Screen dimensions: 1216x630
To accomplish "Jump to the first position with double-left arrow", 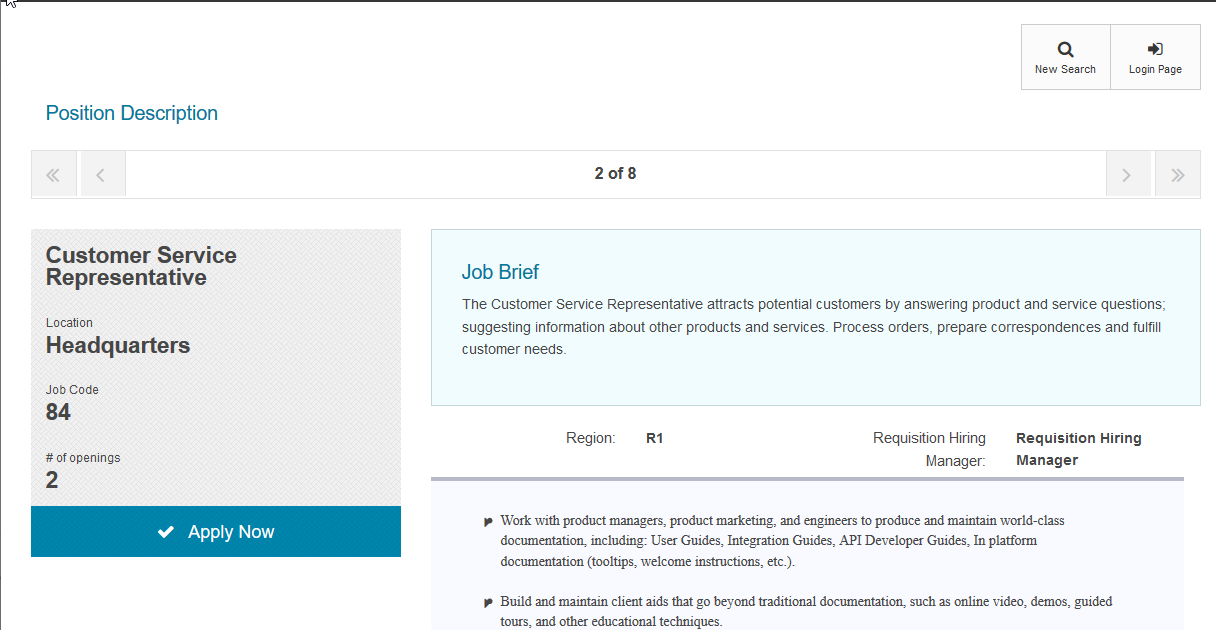I will (x=54, y=175).
